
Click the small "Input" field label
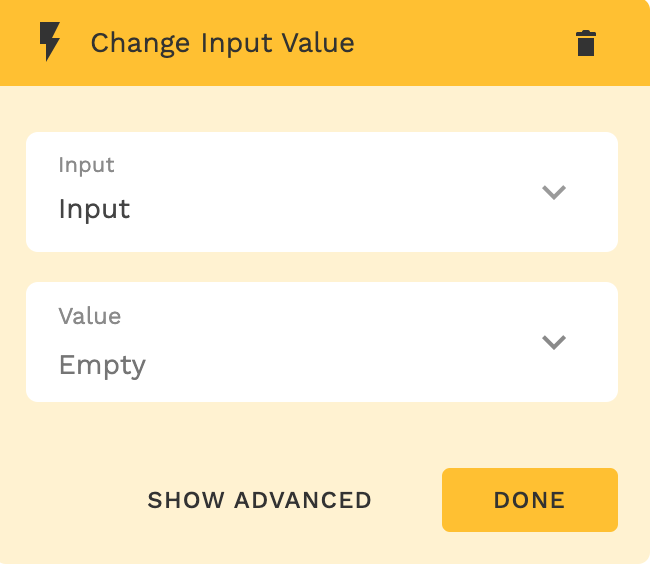point(86,165)
